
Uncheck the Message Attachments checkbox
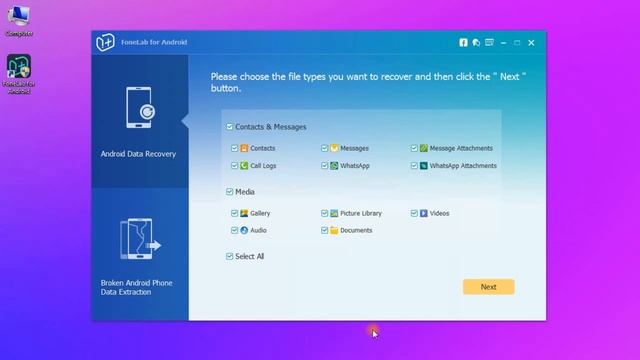[x=414, y=148]
